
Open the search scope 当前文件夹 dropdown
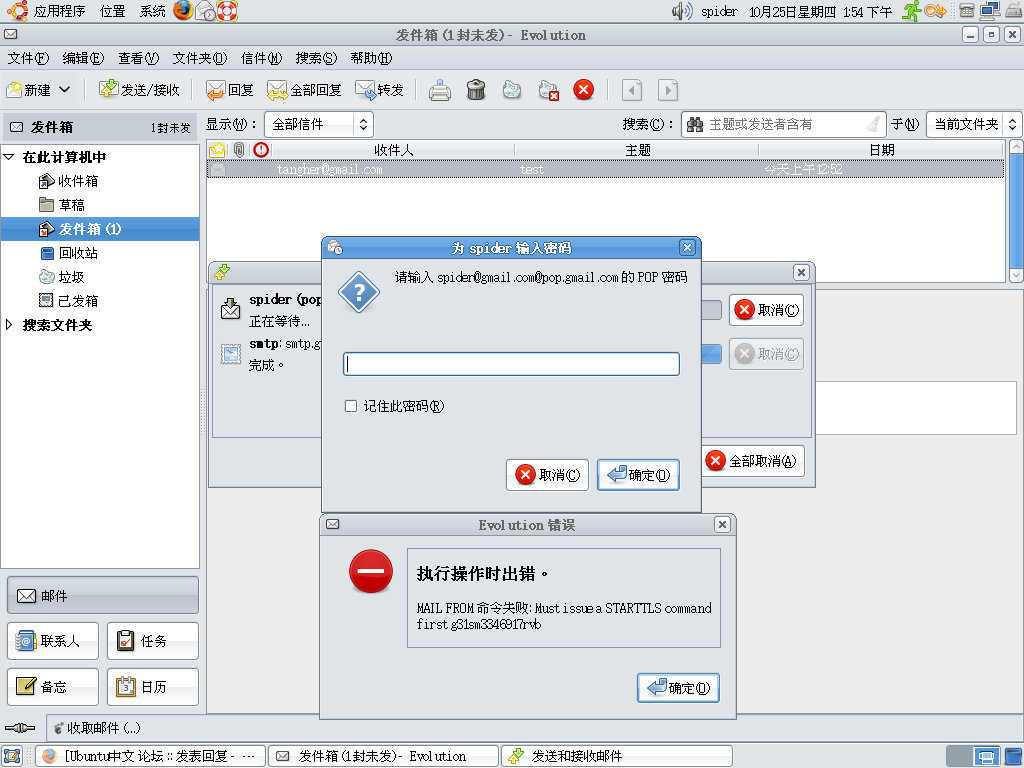pyautogui.click(x=974, y=124)
